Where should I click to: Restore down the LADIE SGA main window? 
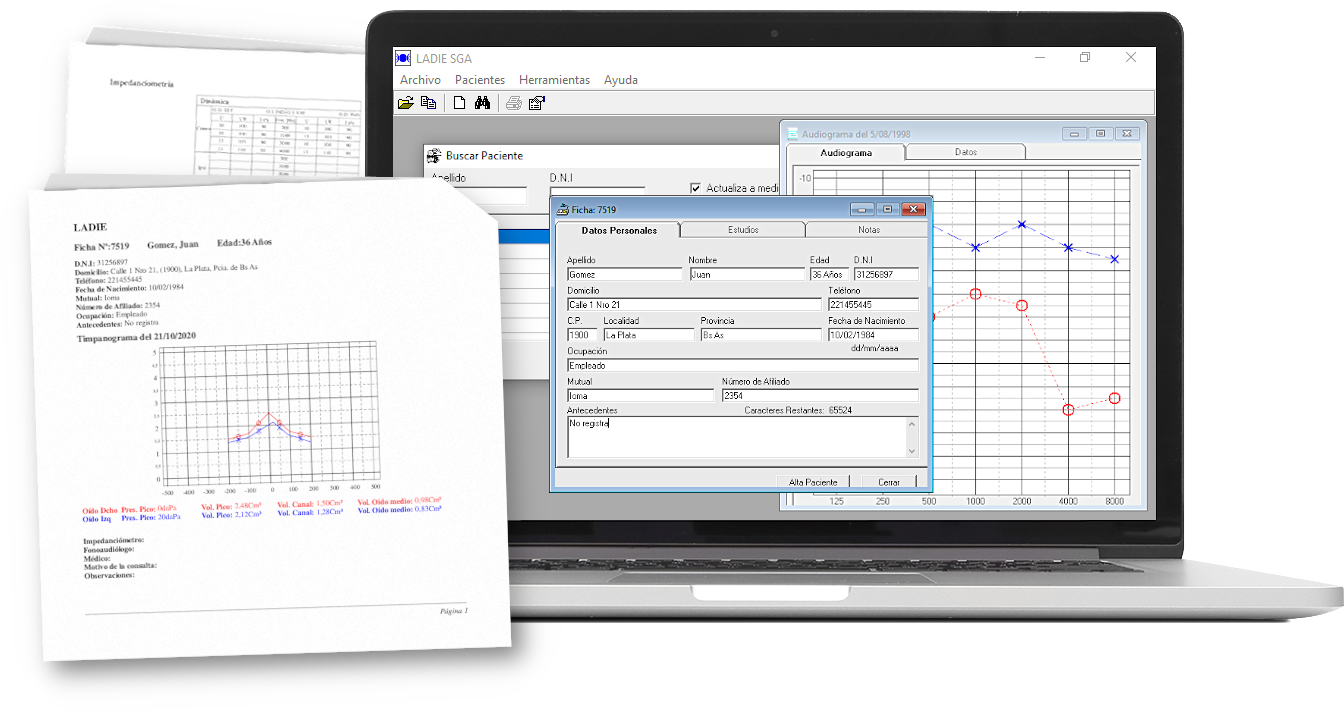tap(1085, 58)
